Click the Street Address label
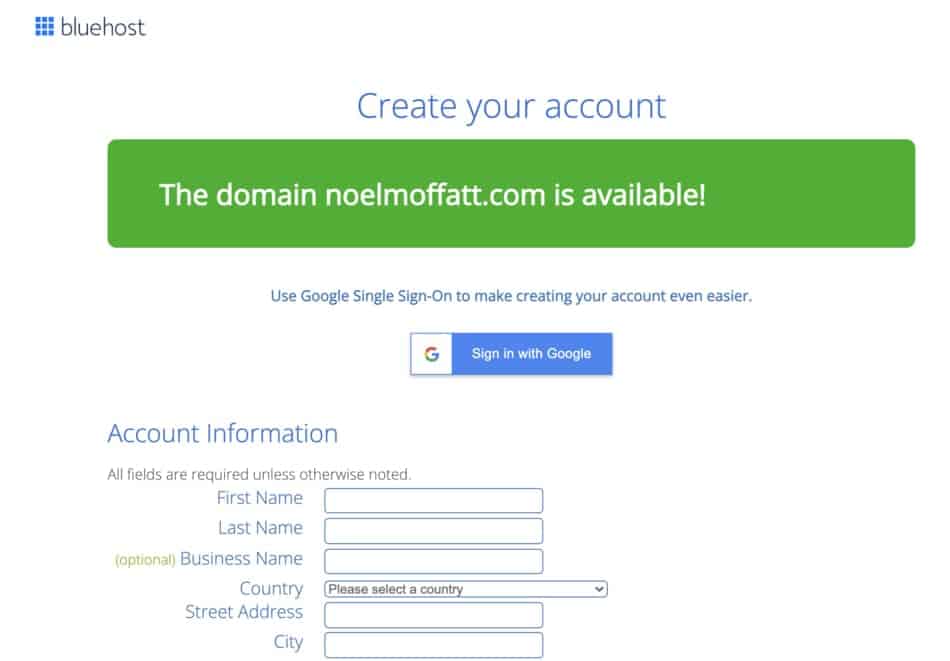Viewport: 950px width, 661px height. click(x=244, y=612)
